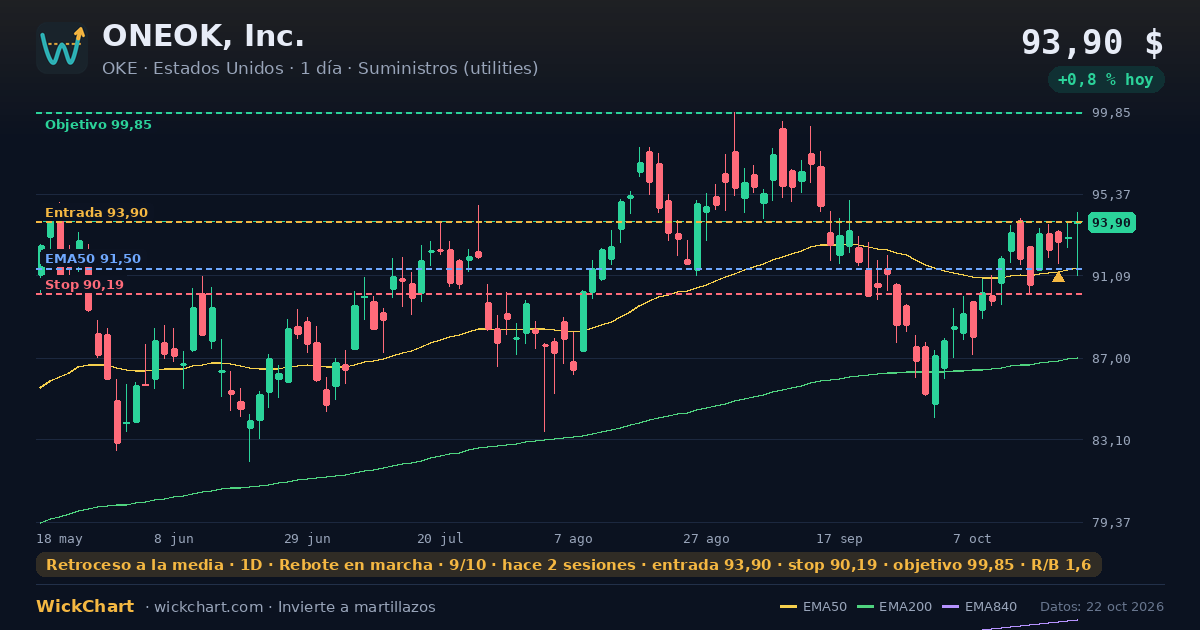Click the EMA840 purple legend swatch
The height and width of the screenshot is (630, 1200).
tap(950, 607)
